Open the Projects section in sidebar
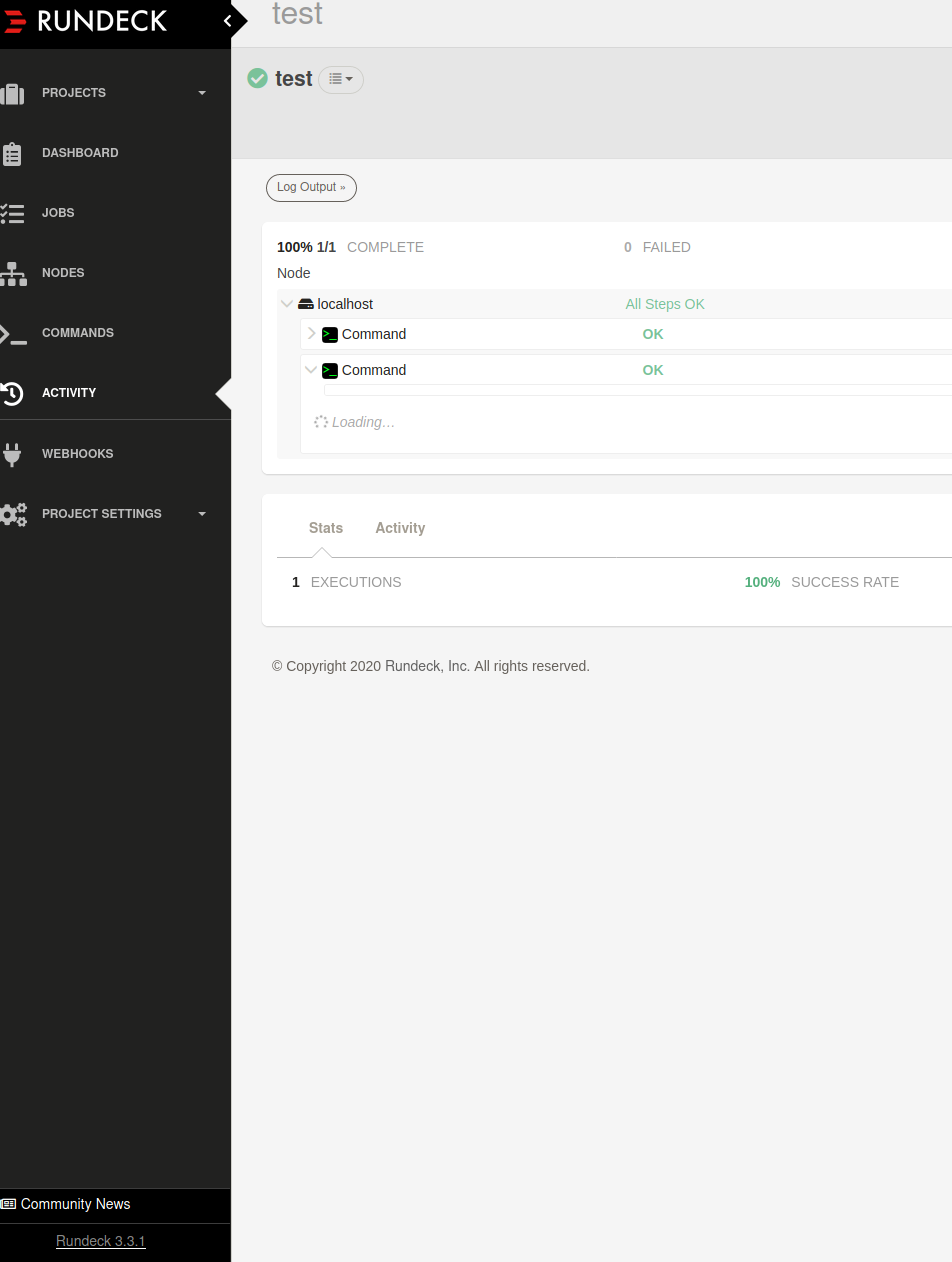This screenshot has height=1262, width=952. (74, 92)
